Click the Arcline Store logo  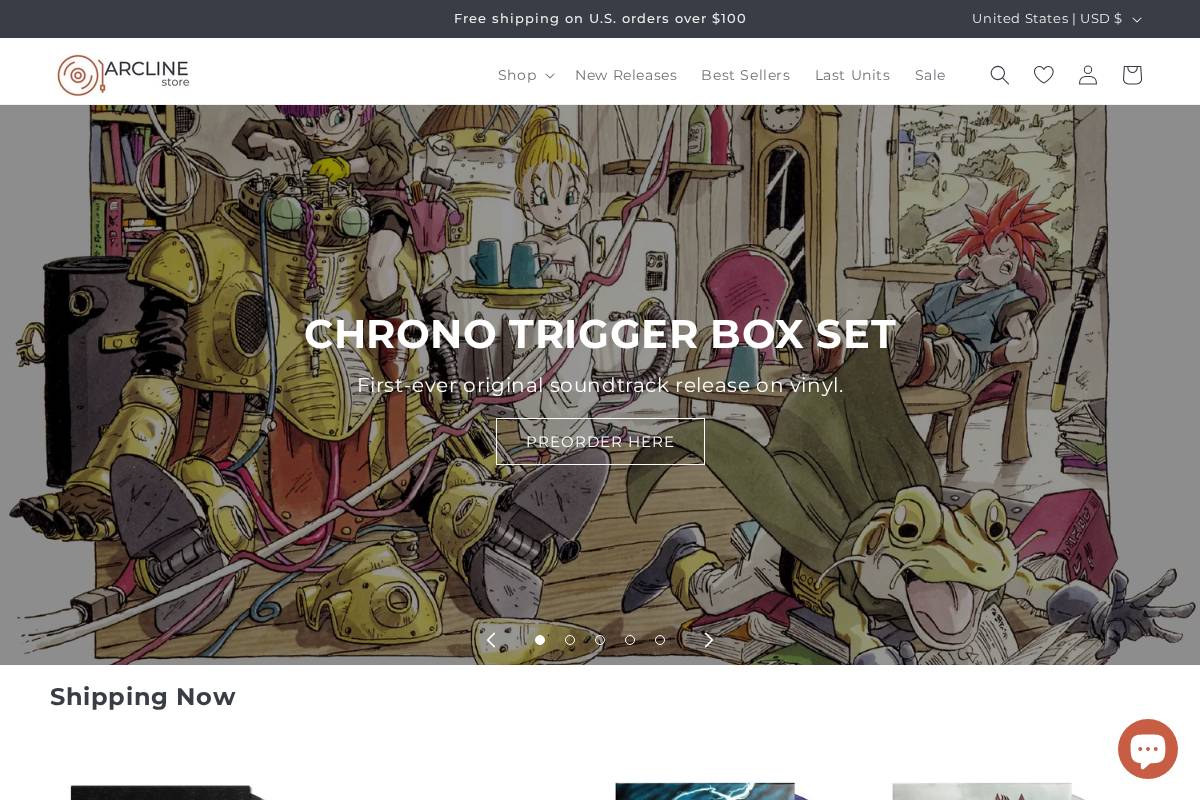pyautogui.click(x=123, y=74)
